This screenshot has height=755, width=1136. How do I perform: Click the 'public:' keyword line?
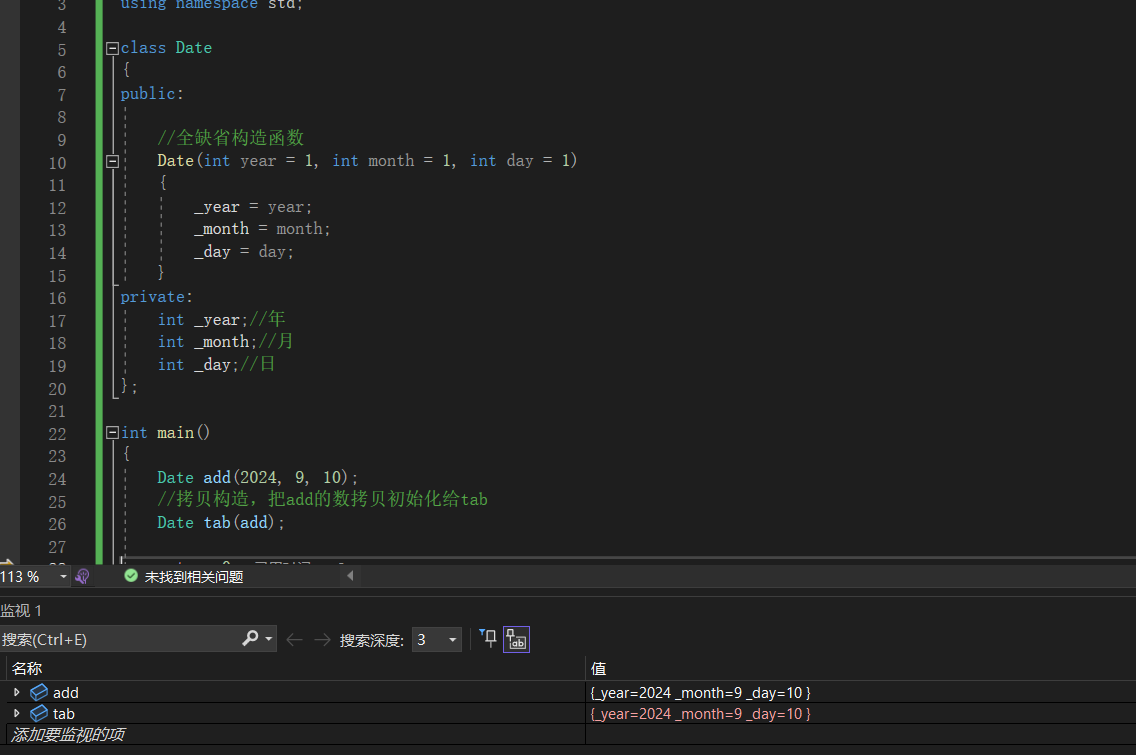point(152,94)
